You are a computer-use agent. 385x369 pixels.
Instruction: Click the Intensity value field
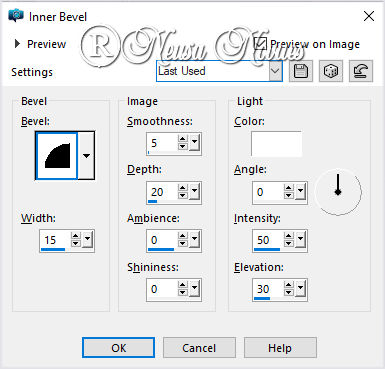click(268, 240)
